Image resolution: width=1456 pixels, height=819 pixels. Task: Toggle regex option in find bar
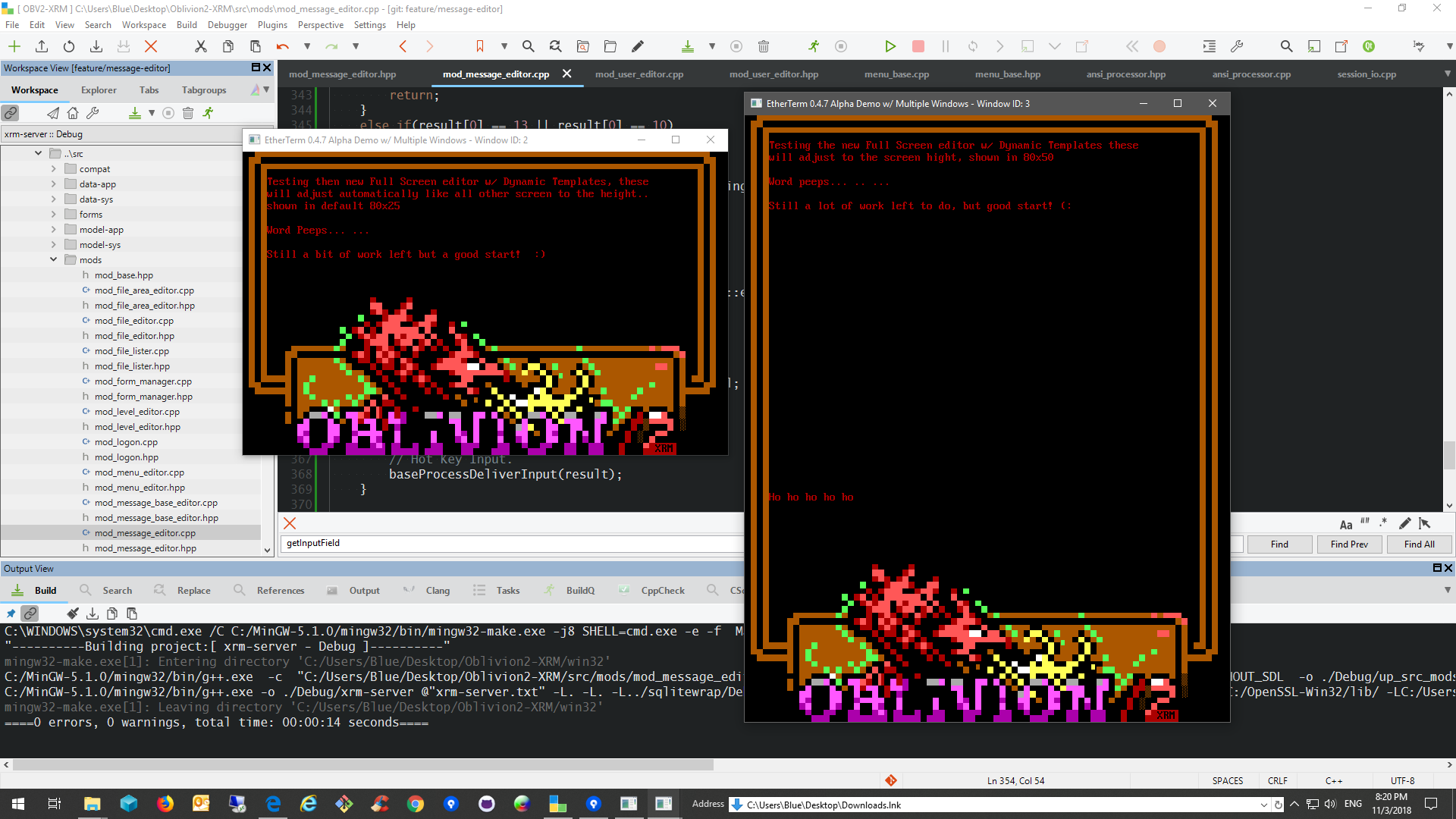tap(1383, 522)
